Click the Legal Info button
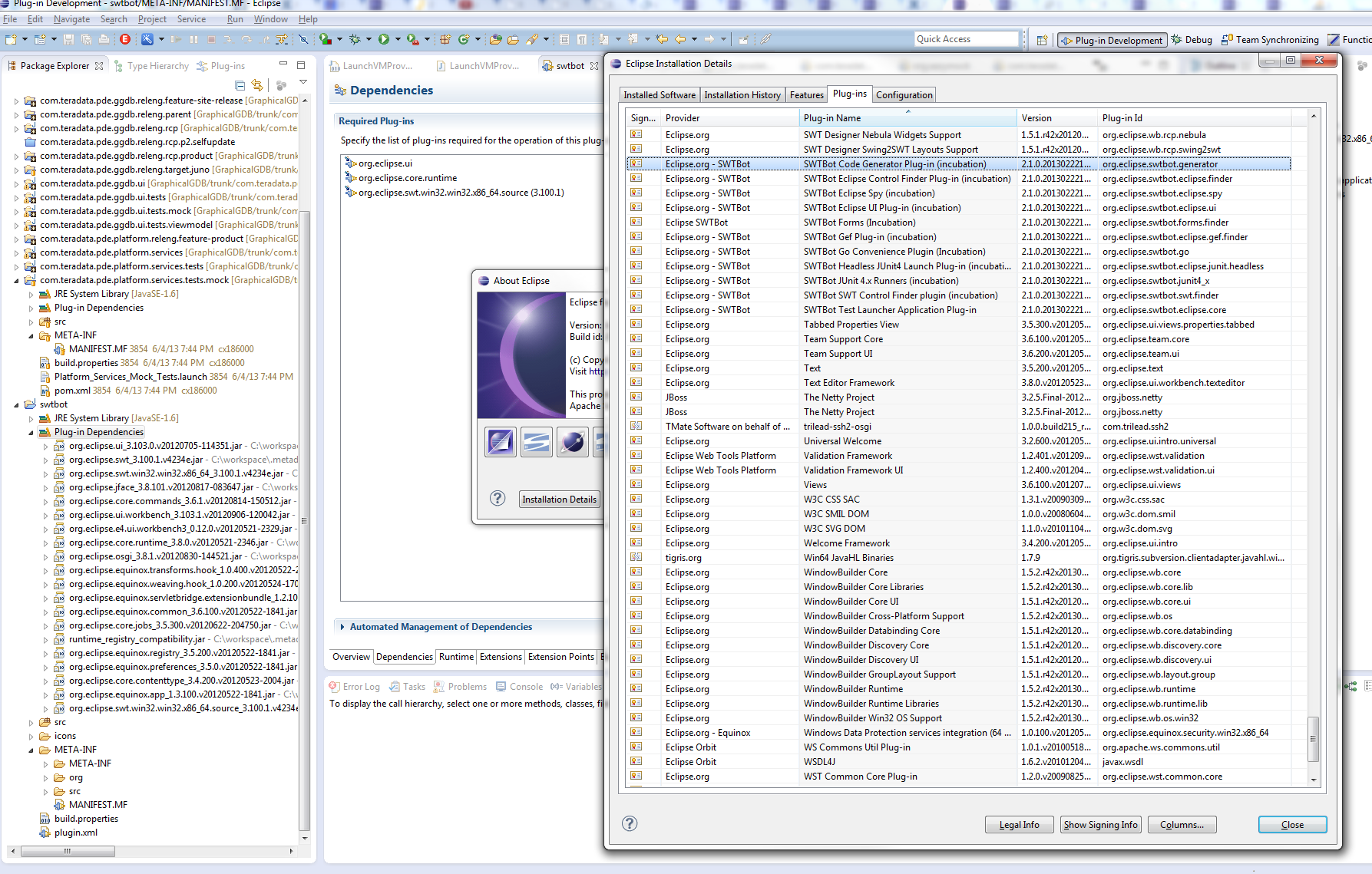Viewport: 1372px width, 874px height. pyautogui.click(x=1019, y=825)
